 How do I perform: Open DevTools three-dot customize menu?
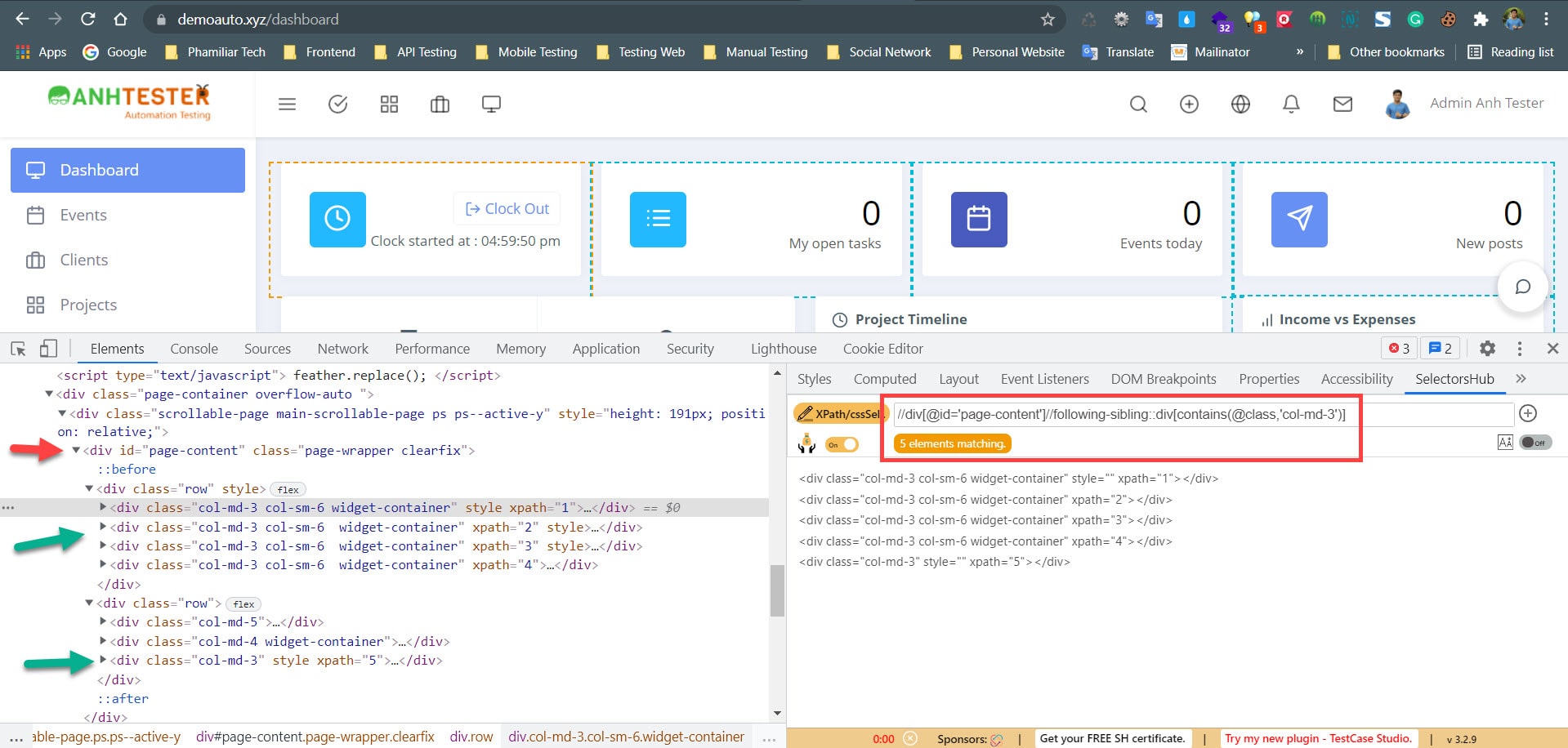click(1520, 349)
